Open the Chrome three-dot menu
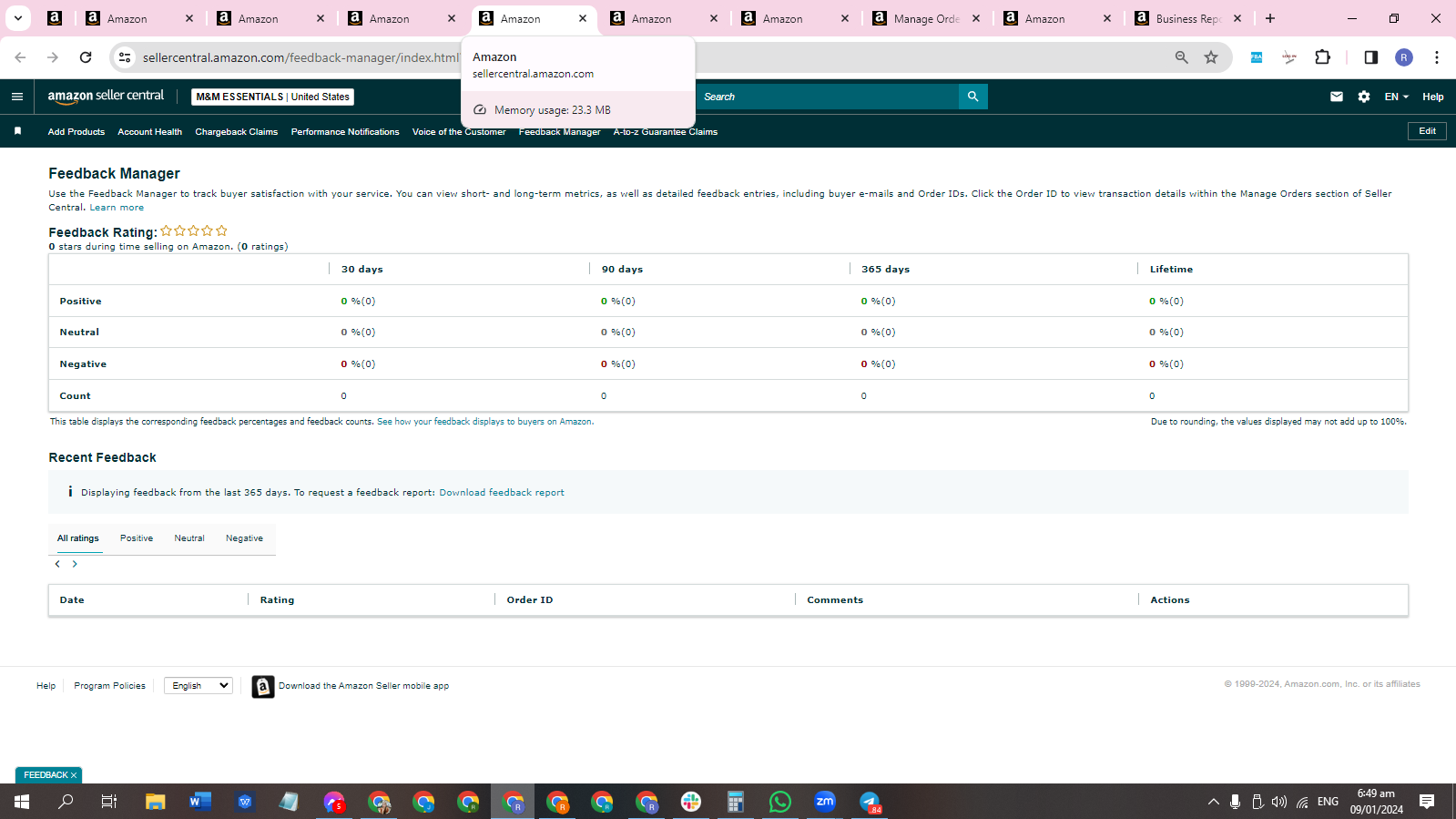 (x=1437, y=57)
